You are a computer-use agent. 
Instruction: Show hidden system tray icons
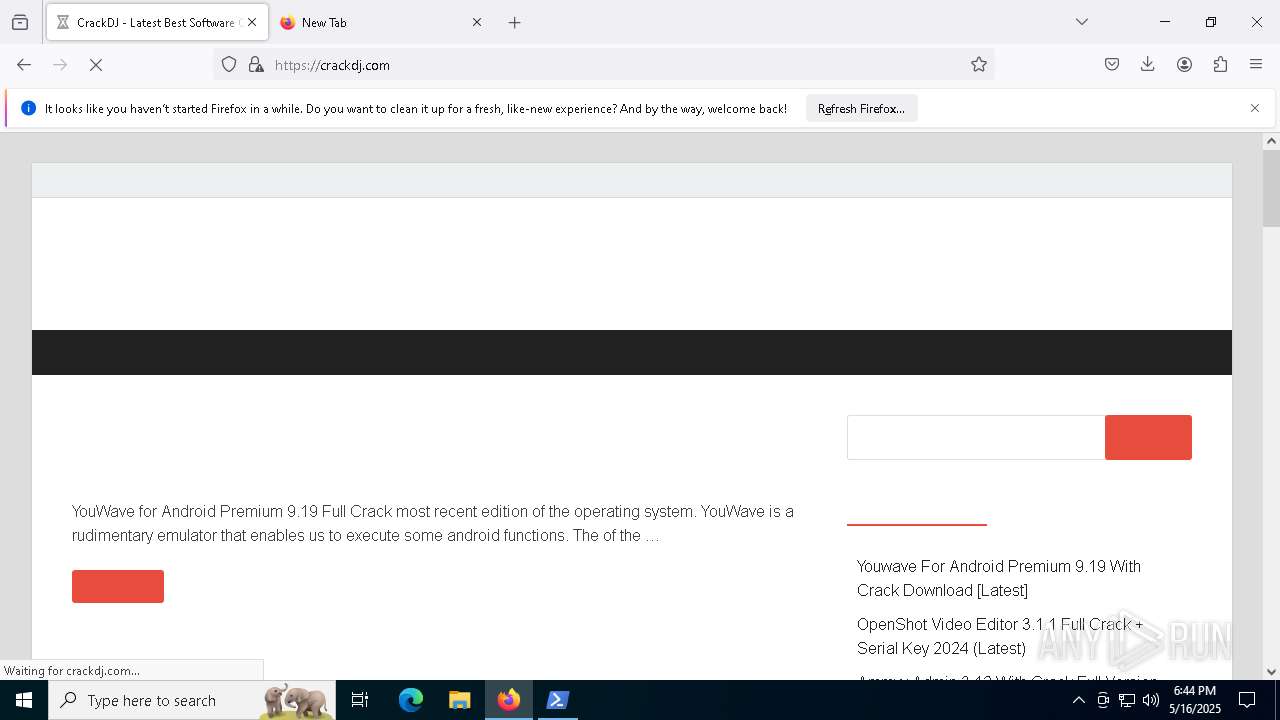pos(1078,700)
